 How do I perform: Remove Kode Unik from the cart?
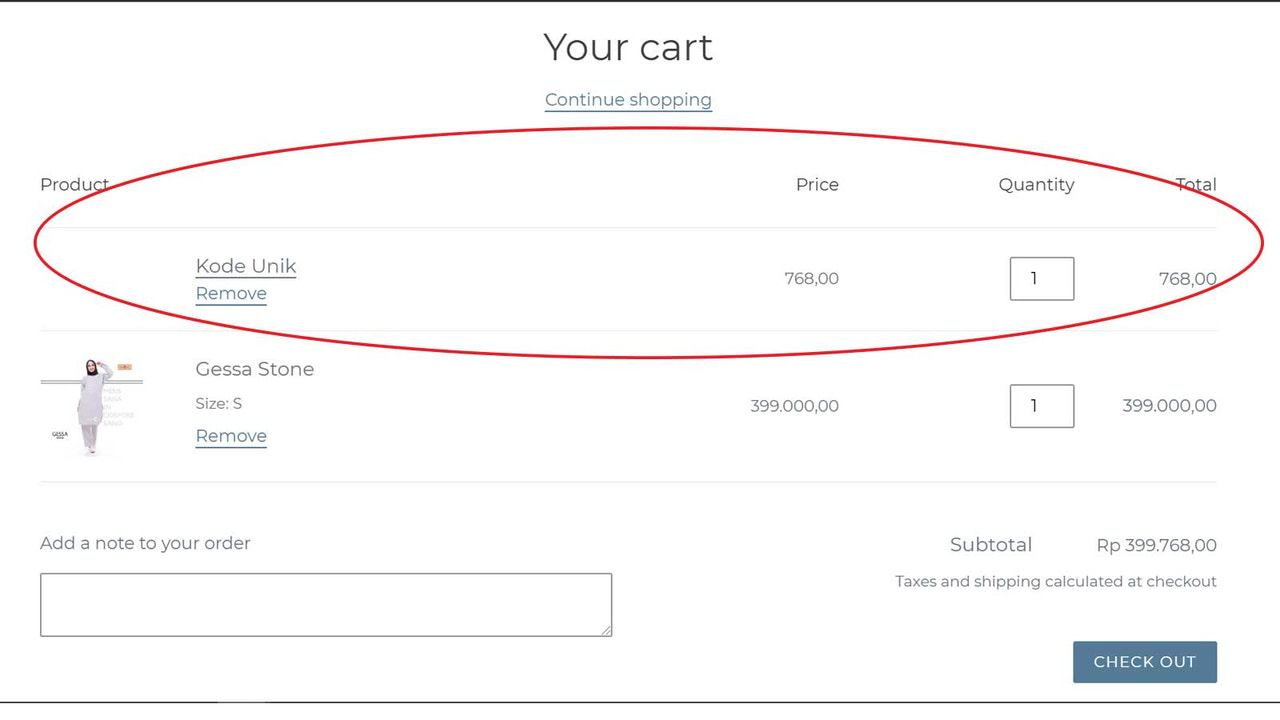coord(231,293)
